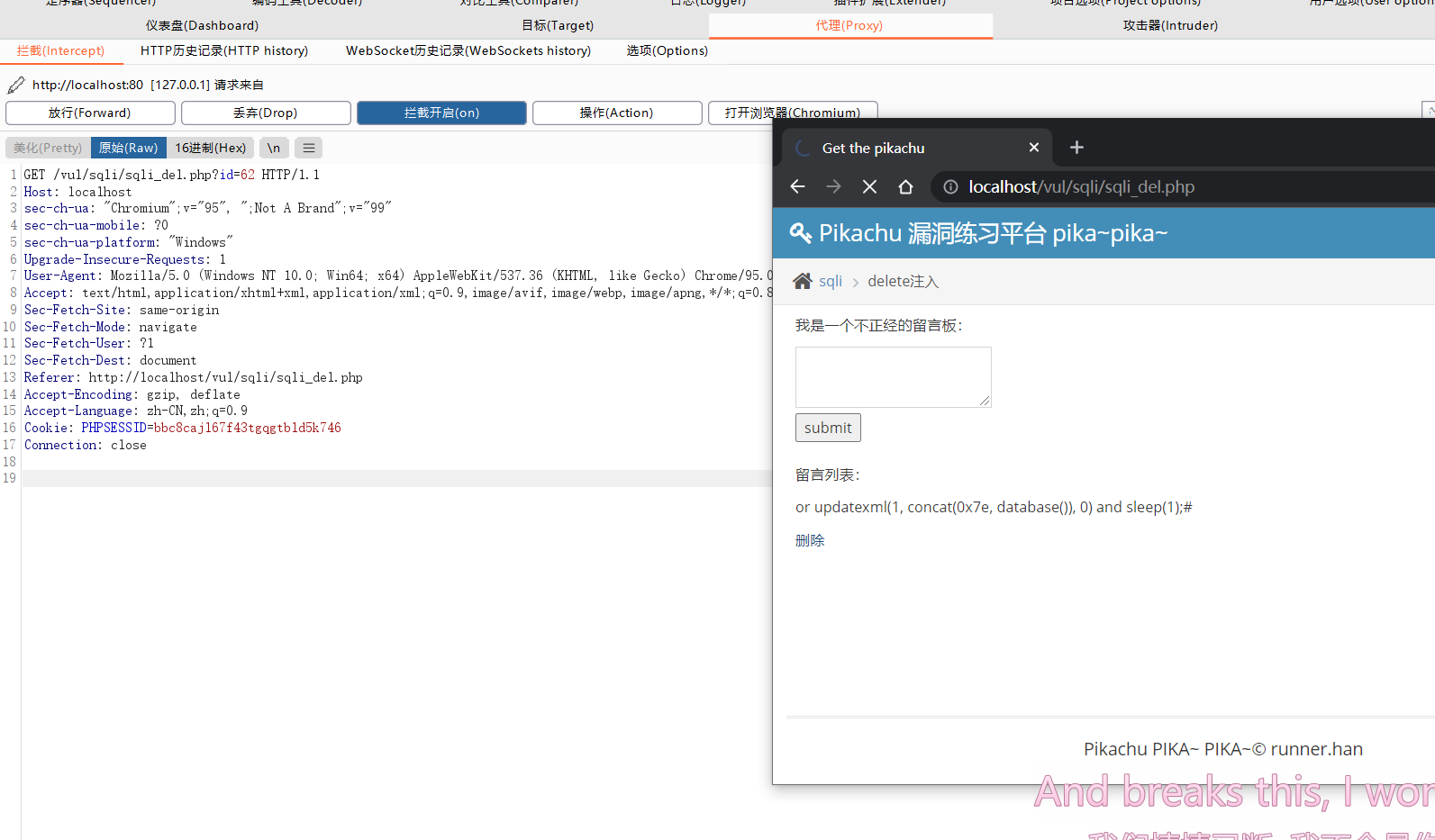Click the sec-ch-ua-platform header line
Viewport: 1435px width, 840px height.
[x=129, y=242]
